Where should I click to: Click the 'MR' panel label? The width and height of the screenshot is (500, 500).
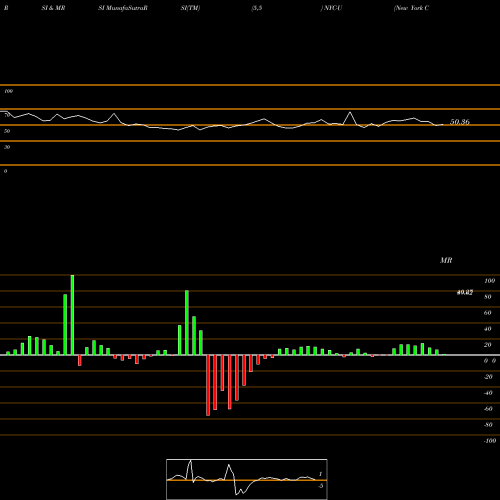(446, 260)
